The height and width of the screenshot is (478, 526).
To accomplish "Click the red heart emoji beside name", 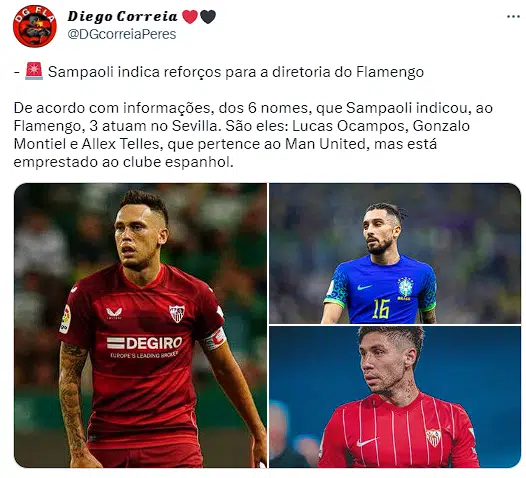I will (190, 17).
